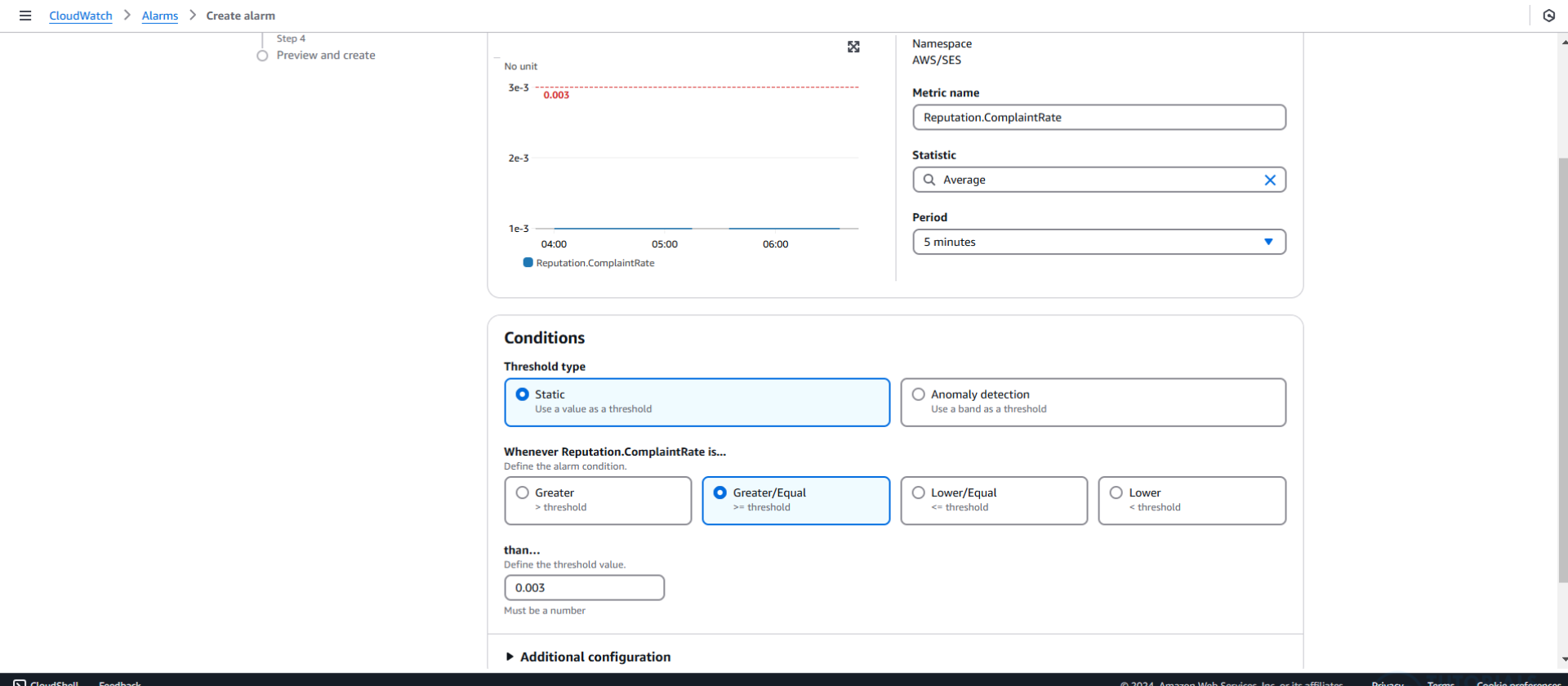
Task: Click the search icon in Statistic field
Action: click(929, 180)
